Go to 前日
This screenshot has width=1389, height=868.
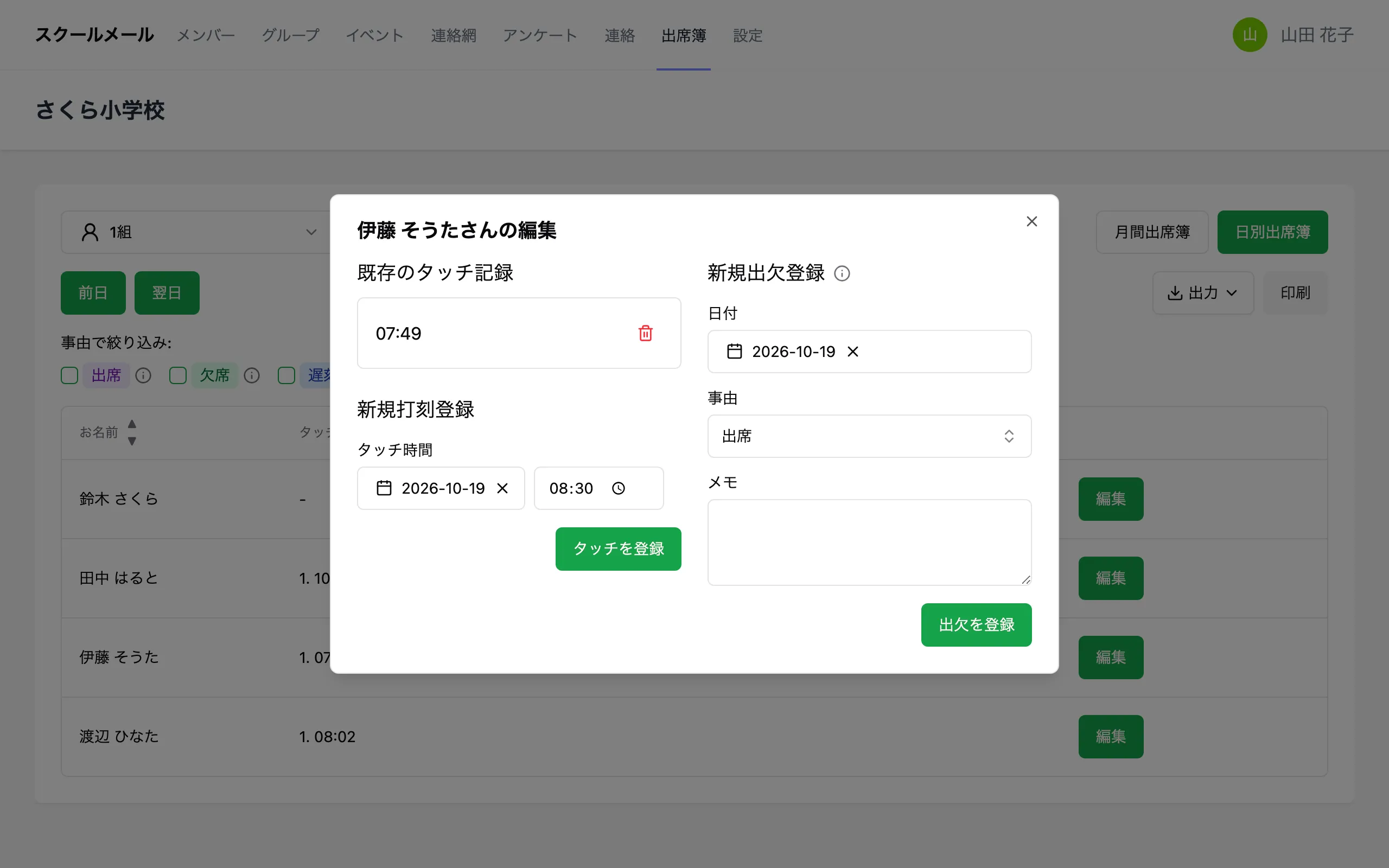[x=93, y=293]
